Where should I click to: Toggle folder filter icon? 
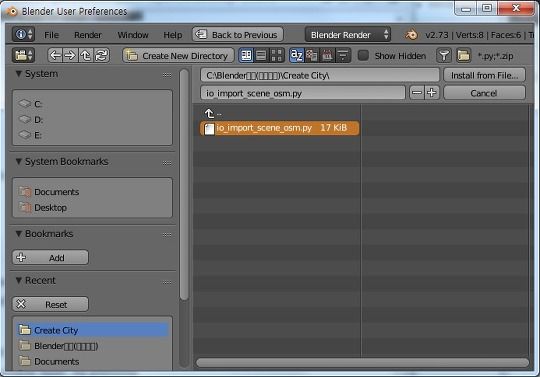point(464,55)
